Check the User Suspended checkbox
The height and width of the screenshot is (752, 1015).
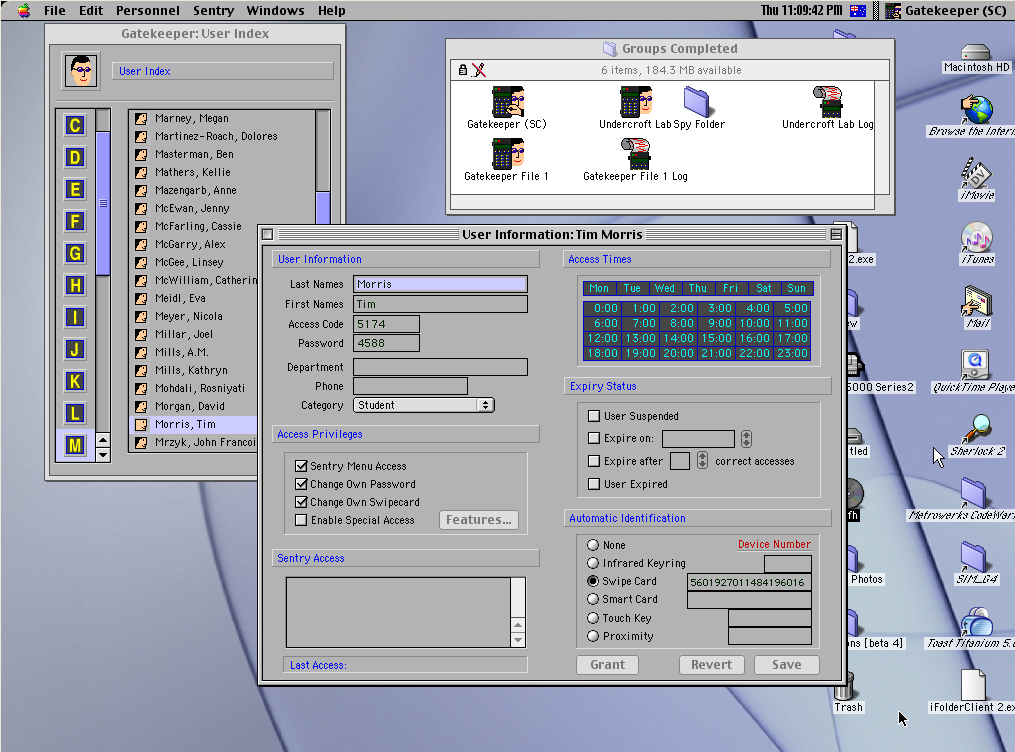pos(594,415)
